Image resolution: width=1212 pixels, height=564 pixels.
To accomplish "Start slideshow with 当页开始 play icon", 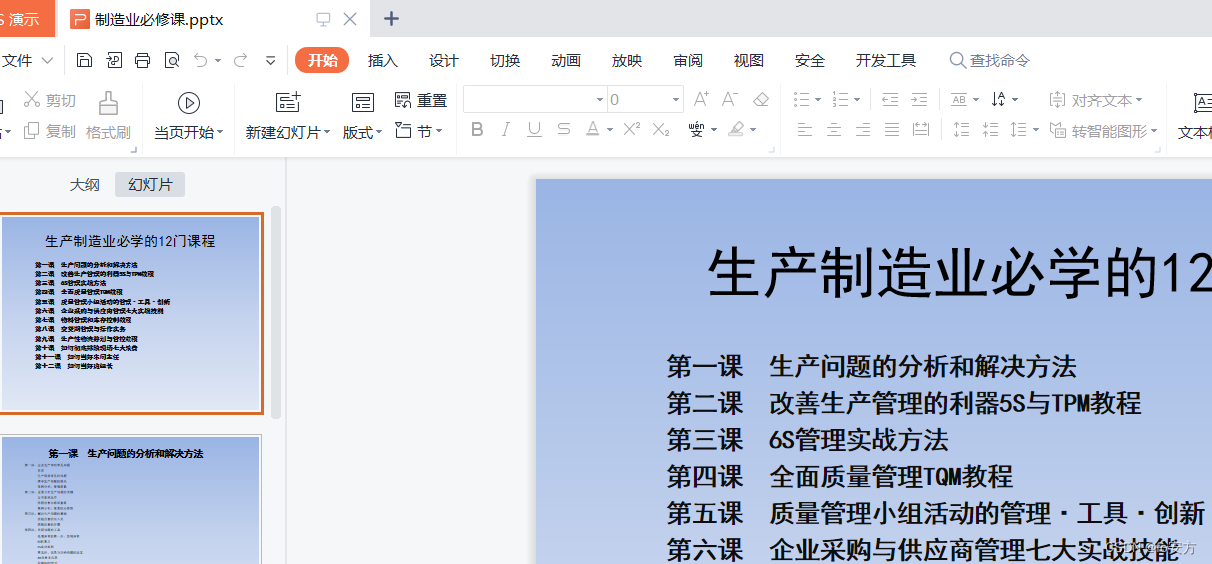I will coord(189,102).
